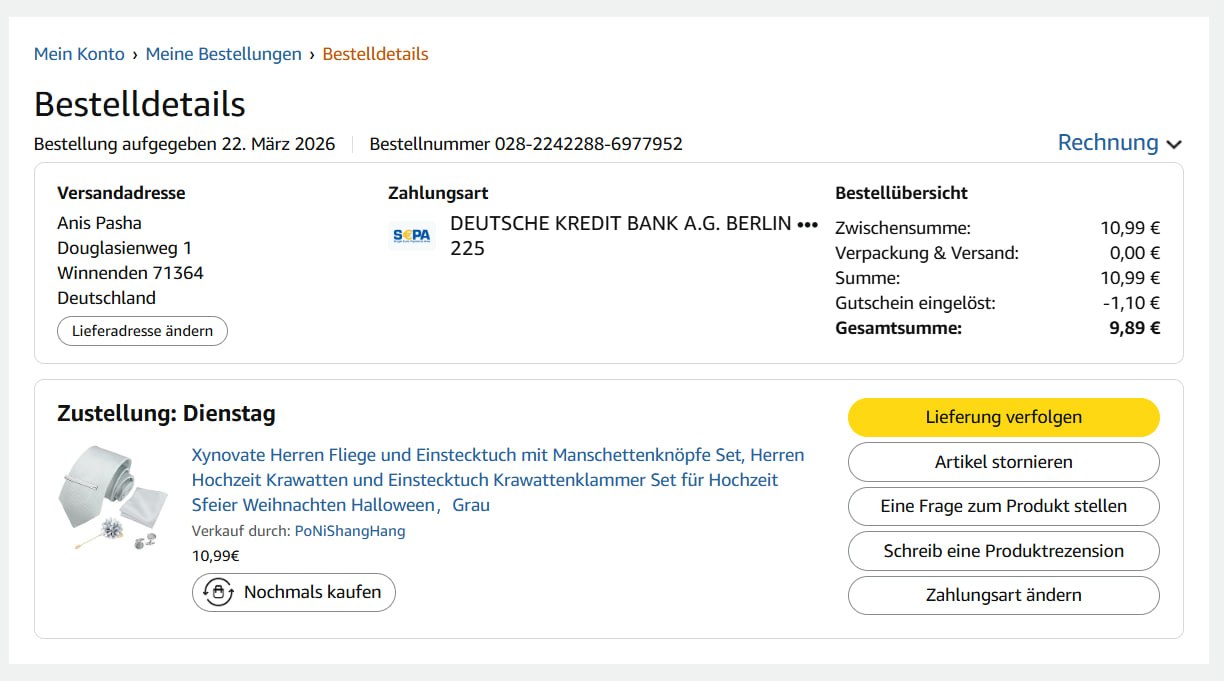Track shipment via Lieferung verfolgen
1224x681 pixels.
point(1003,417)
